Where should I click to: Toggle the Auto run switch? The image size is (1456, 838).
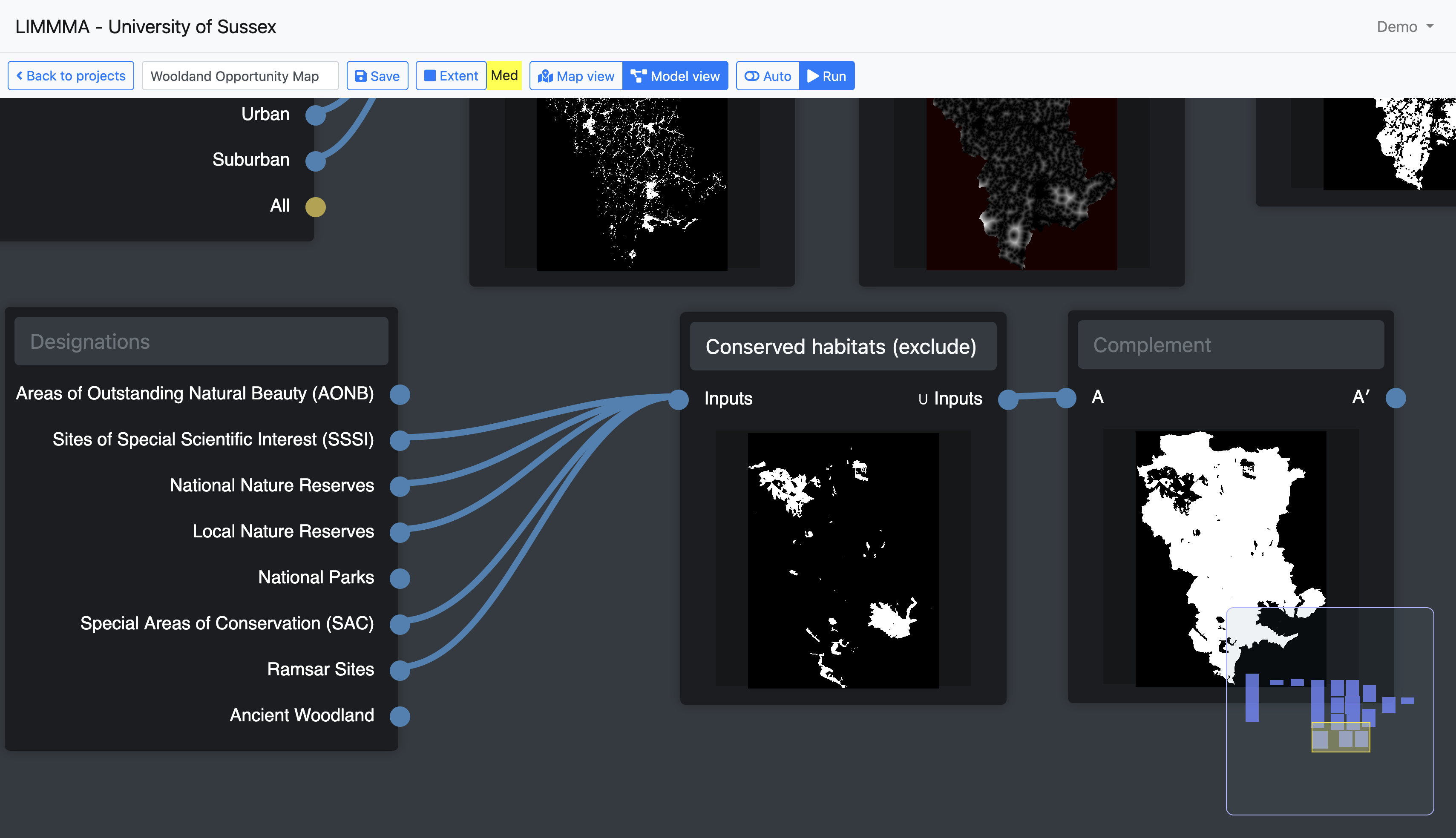click(x=768, y=76)
